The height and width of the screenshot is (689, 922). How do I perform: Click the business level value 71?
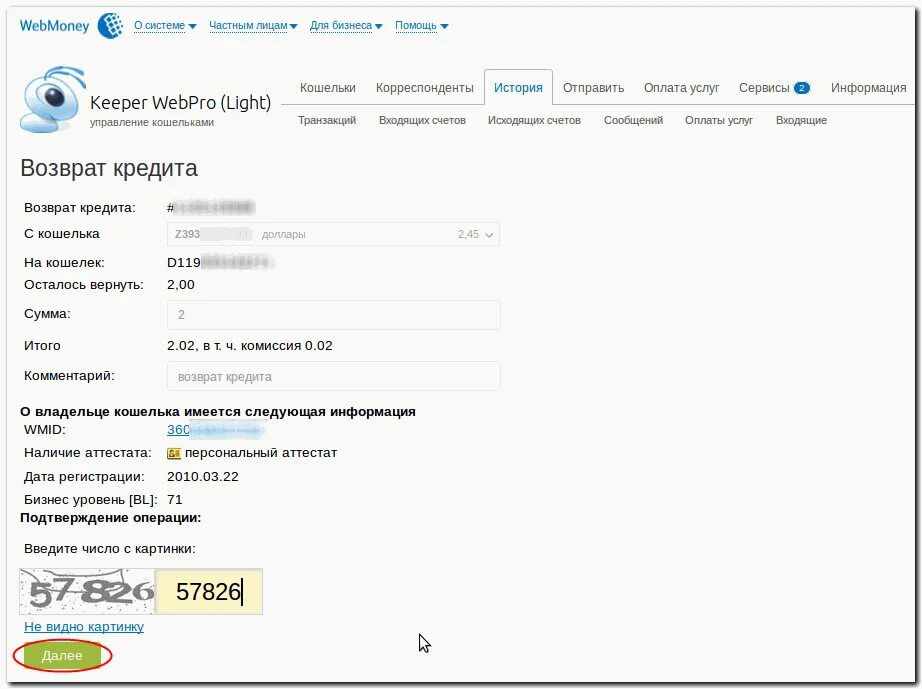point(175,500)
